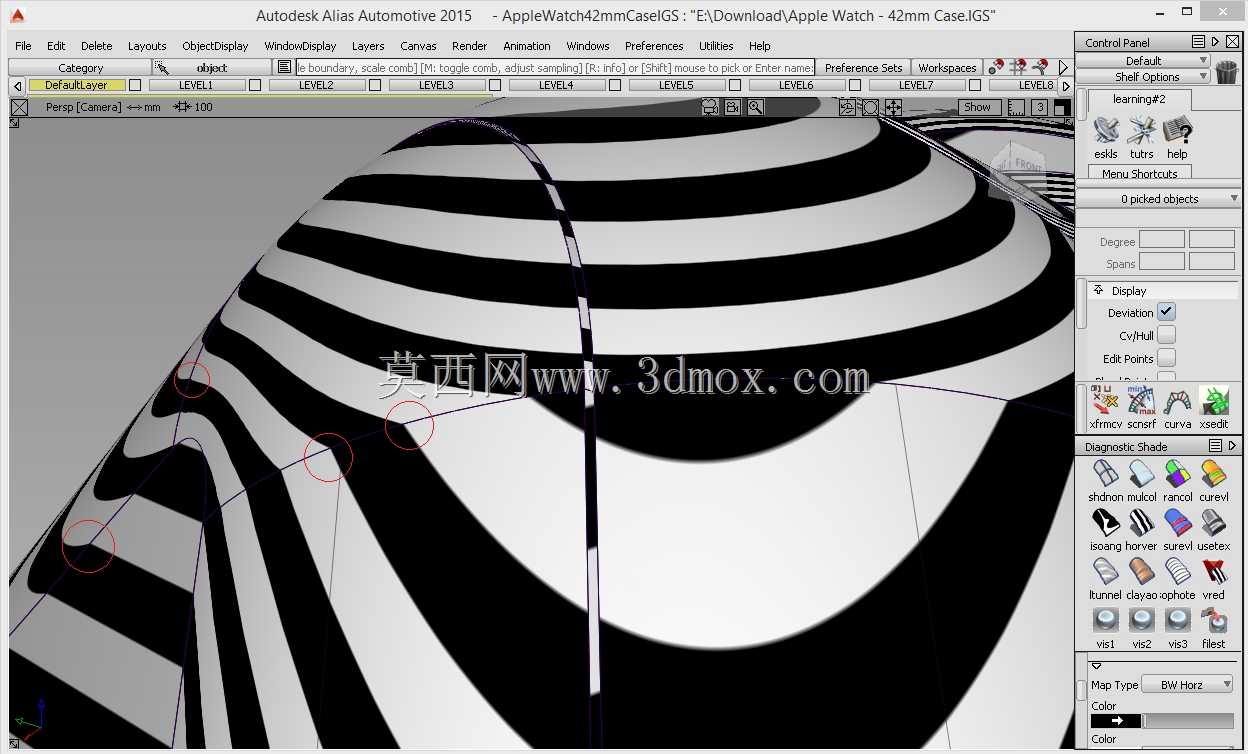Select the xfrmcv tool
Viewport: 1248px width, 754px height.
pos(1105,402)
